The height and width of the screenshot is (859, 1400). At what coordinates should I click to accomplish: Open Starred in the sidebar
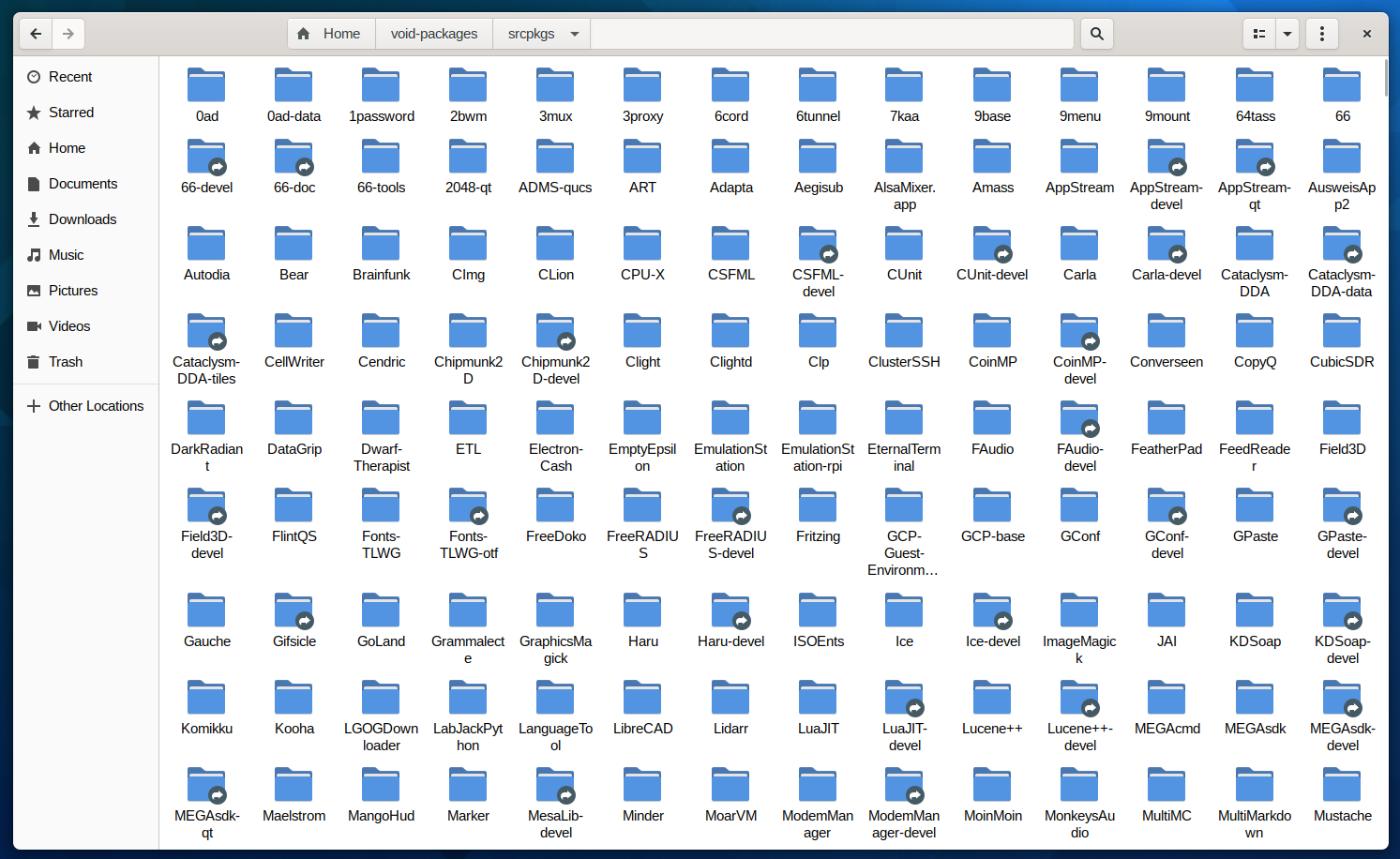click(86, 113)
